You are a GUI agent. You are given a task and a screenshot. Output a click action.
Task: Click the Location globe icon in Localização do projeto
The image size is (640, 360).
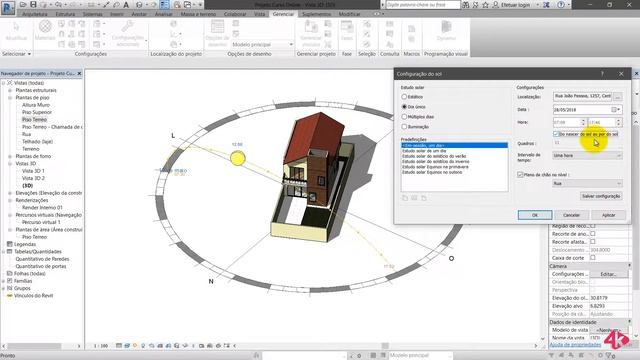(174, 24)
